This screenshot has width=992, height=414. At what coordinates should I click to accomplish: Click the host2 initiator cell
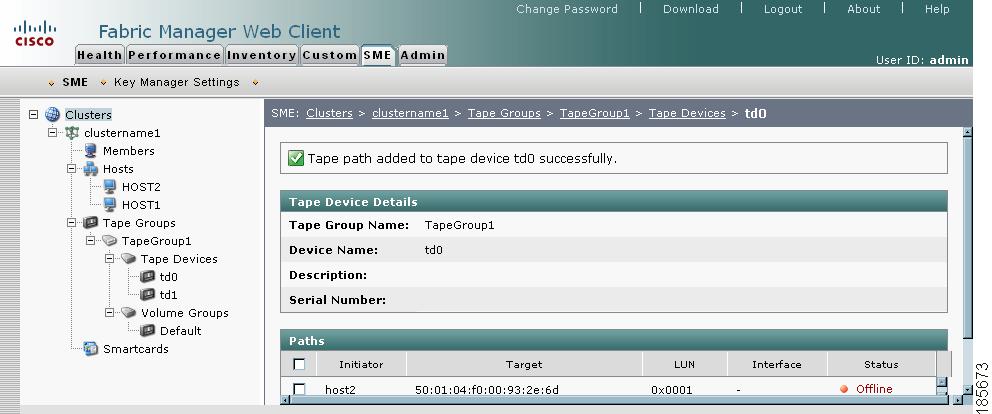[340, 389]
